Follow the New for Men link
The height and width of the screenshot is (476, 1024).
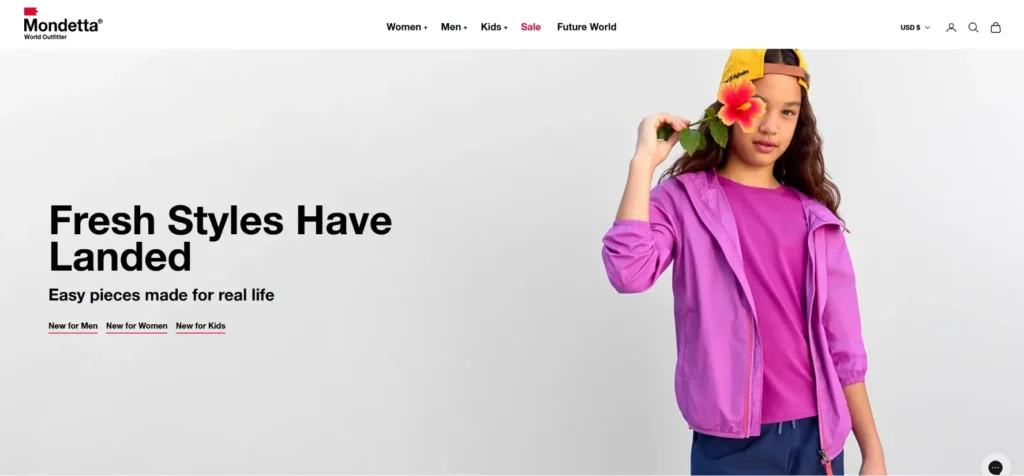click(x=73, y=326)
